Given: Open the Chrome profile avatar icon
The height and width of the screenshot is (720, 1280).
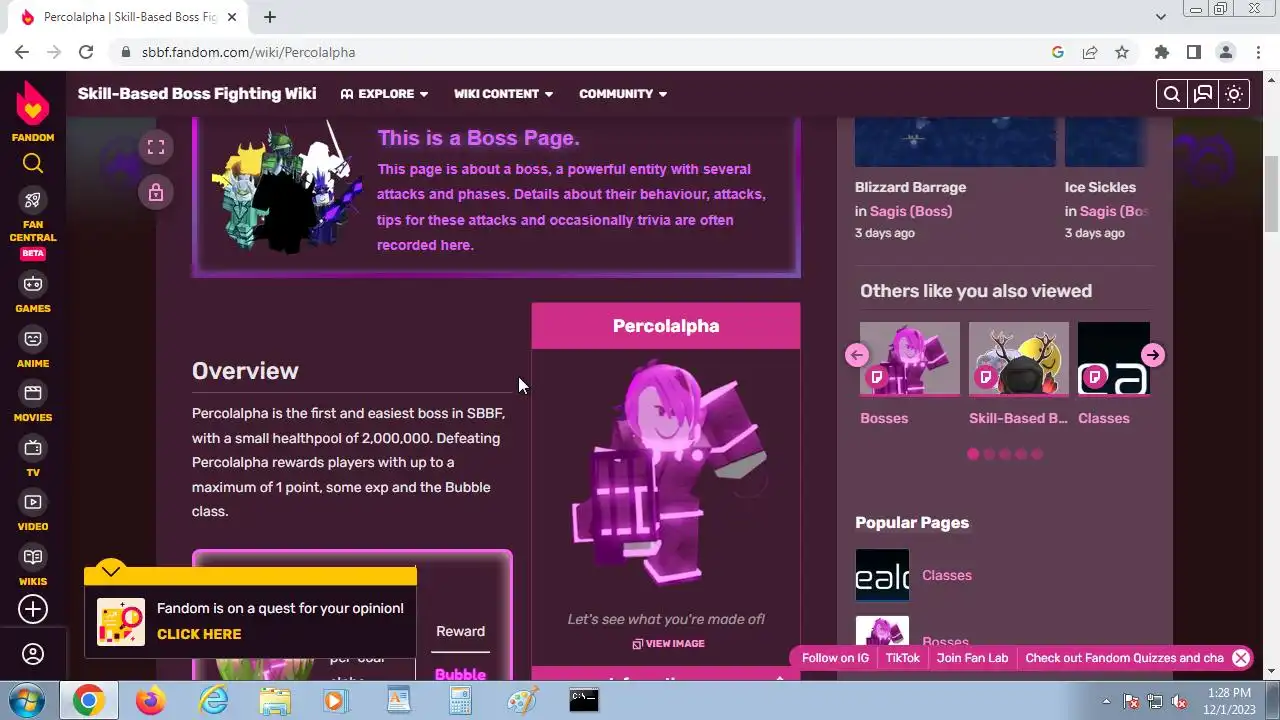Looking at the screenshot, I should [x=1225, y=52].
